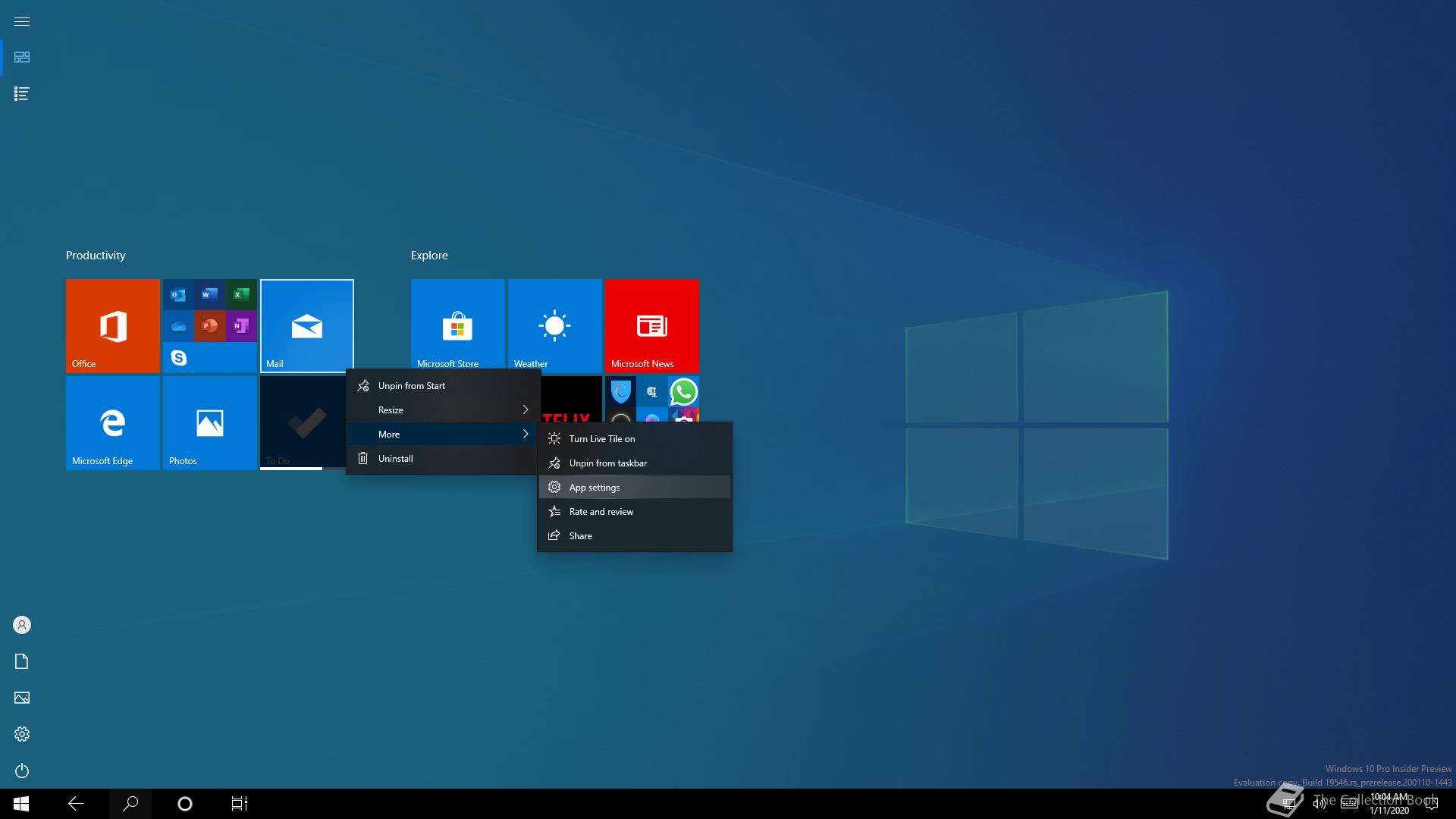Screen dimensions: 1456x819
Task: Open Task View on taskbar
Action: (240, 804)
